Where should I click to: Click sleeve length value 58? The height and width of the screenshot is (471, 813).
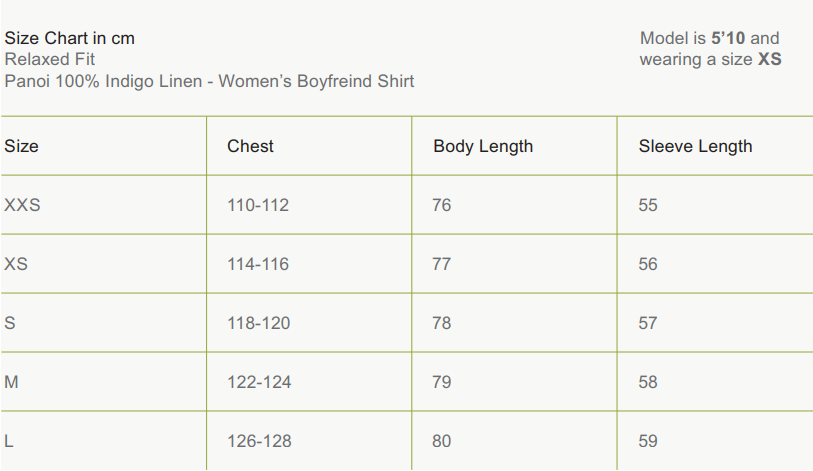(x=648, y=382)
